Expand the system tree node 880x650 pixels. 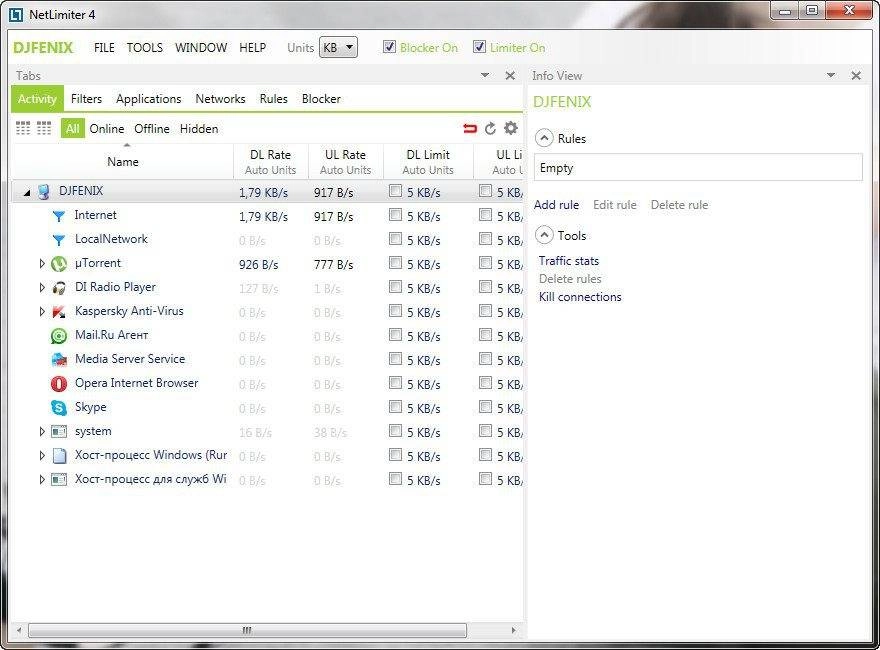[42, 432]
